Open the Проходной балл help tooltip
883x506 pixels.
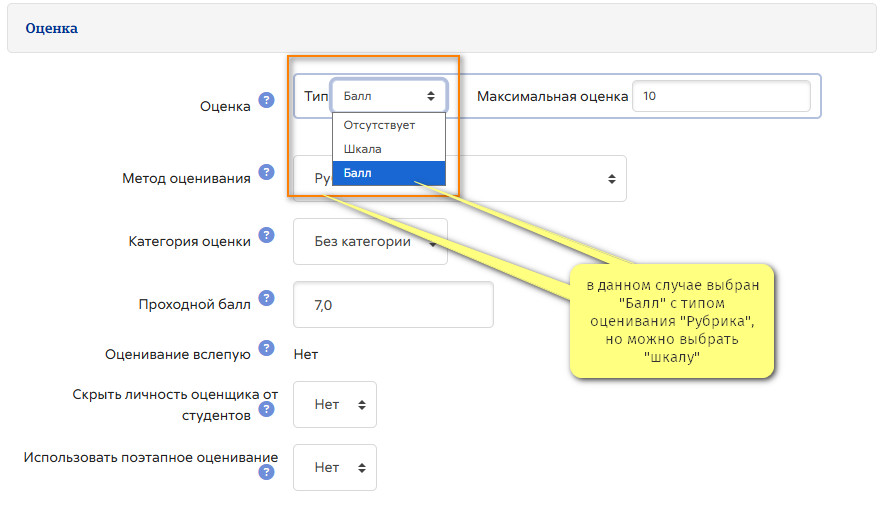click(x=266, y=298)
